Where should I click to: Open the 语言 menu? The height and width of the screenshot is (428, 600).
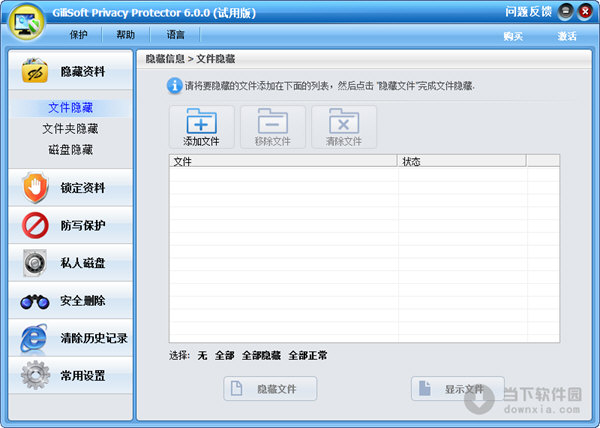176,35
